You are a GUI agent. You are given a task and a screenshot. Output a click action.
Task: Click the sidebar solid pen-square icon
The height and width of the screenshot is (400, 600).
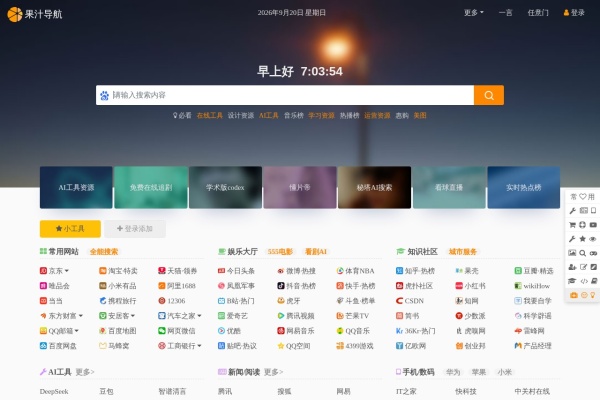point(593,267)
